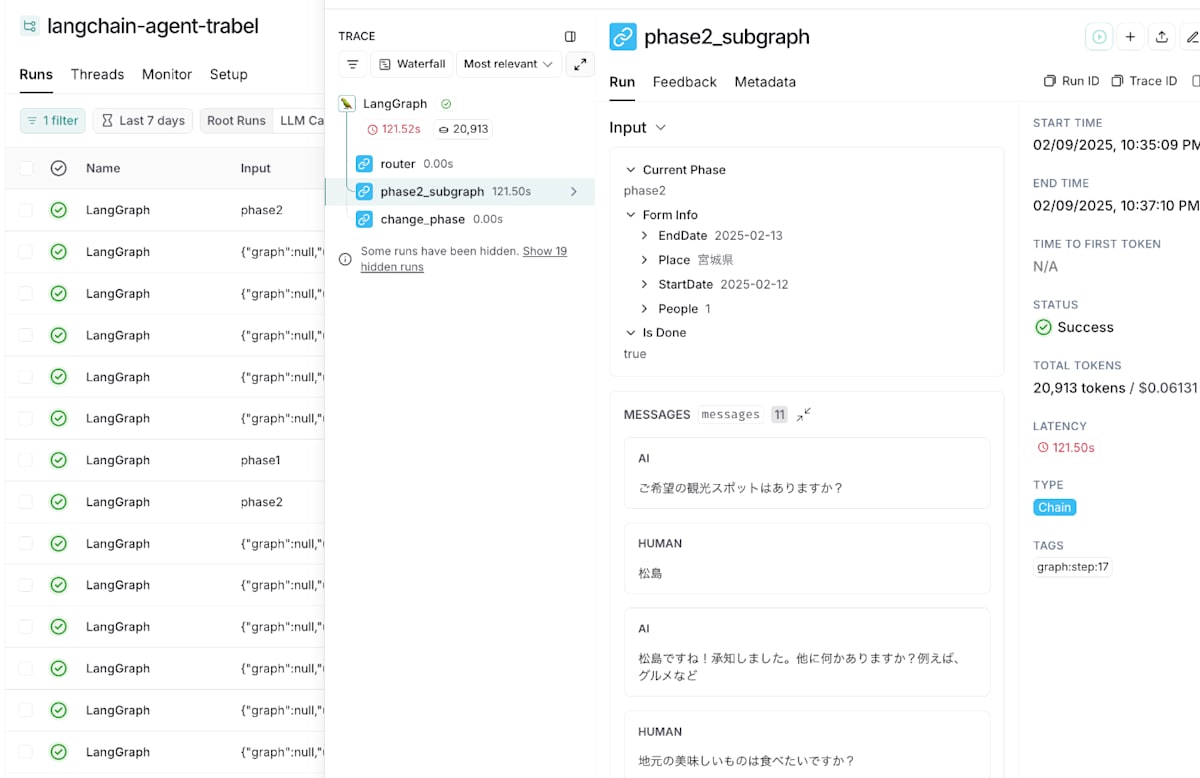Collapse the Current Phase field
This screenshot has width=1200, height=778.
(x=631, y=170)
